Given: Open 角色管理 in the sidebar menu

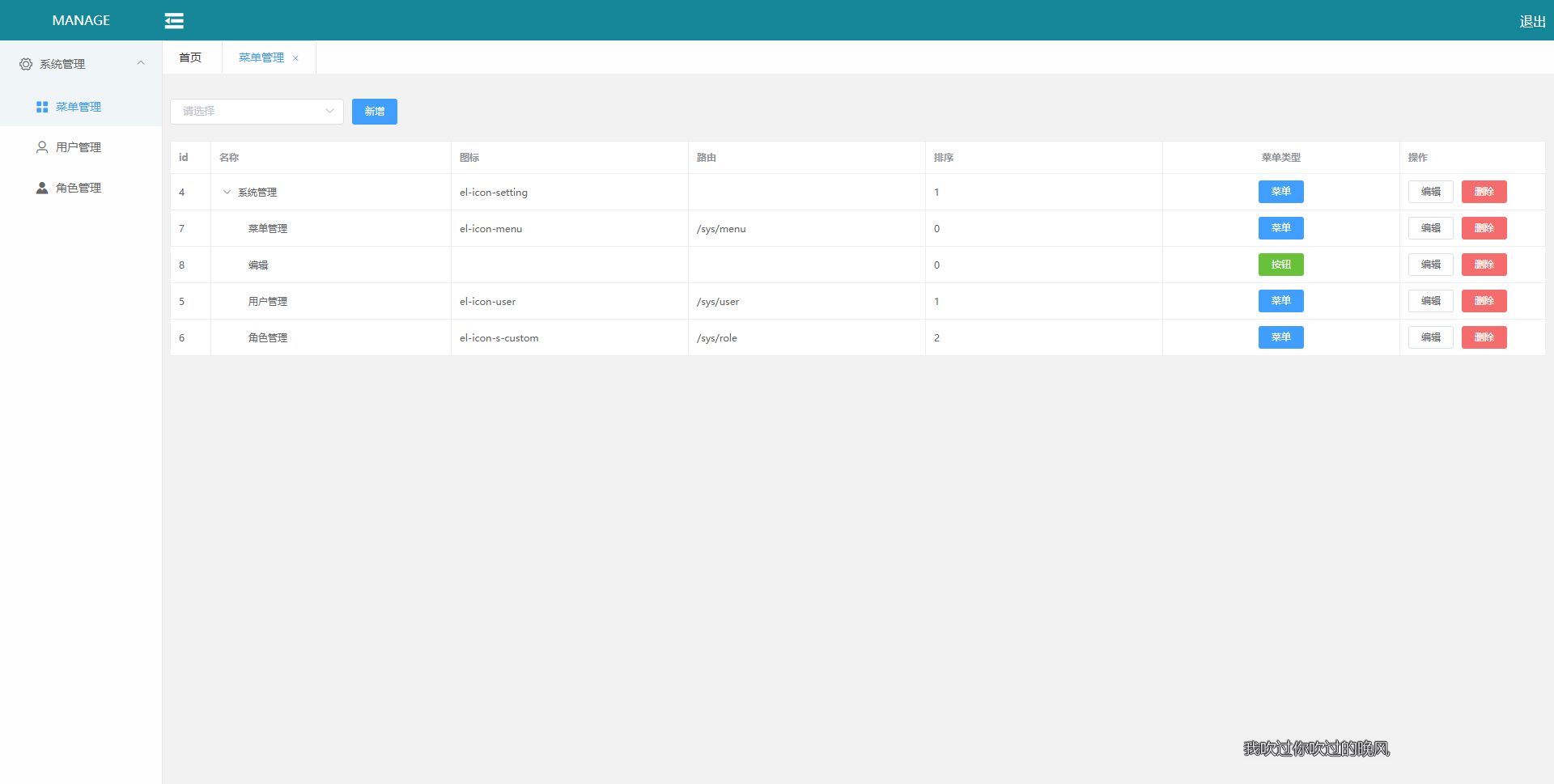Looking at the screenshot, I should click(x=81, y=188).
